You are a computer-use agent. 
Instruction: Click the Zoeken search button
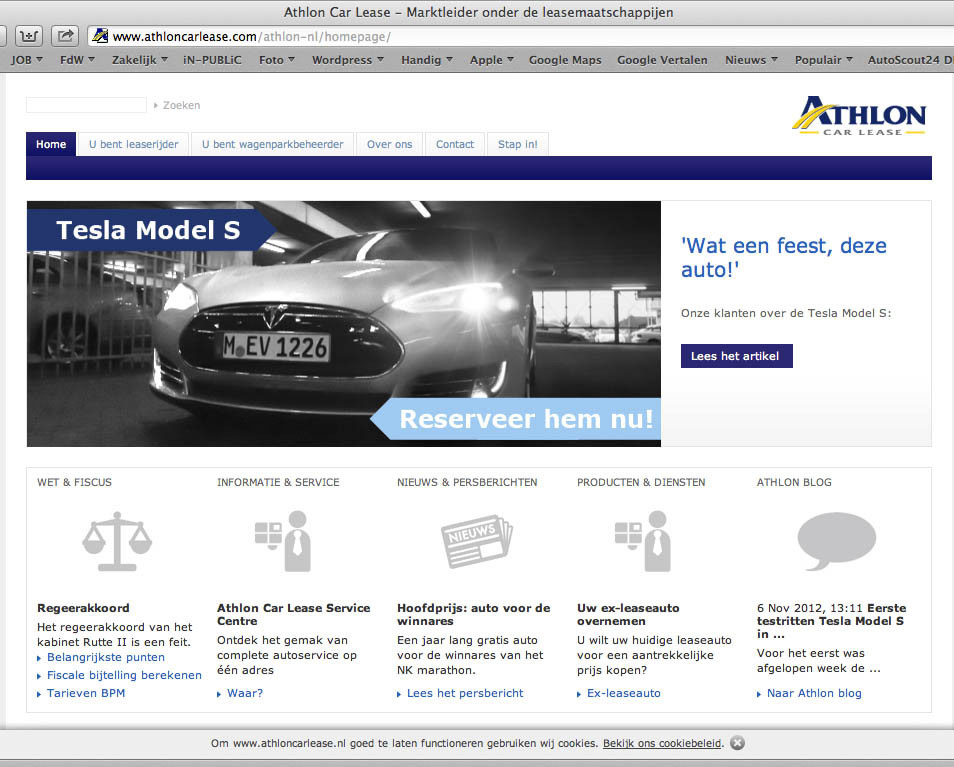pos(177,105)
